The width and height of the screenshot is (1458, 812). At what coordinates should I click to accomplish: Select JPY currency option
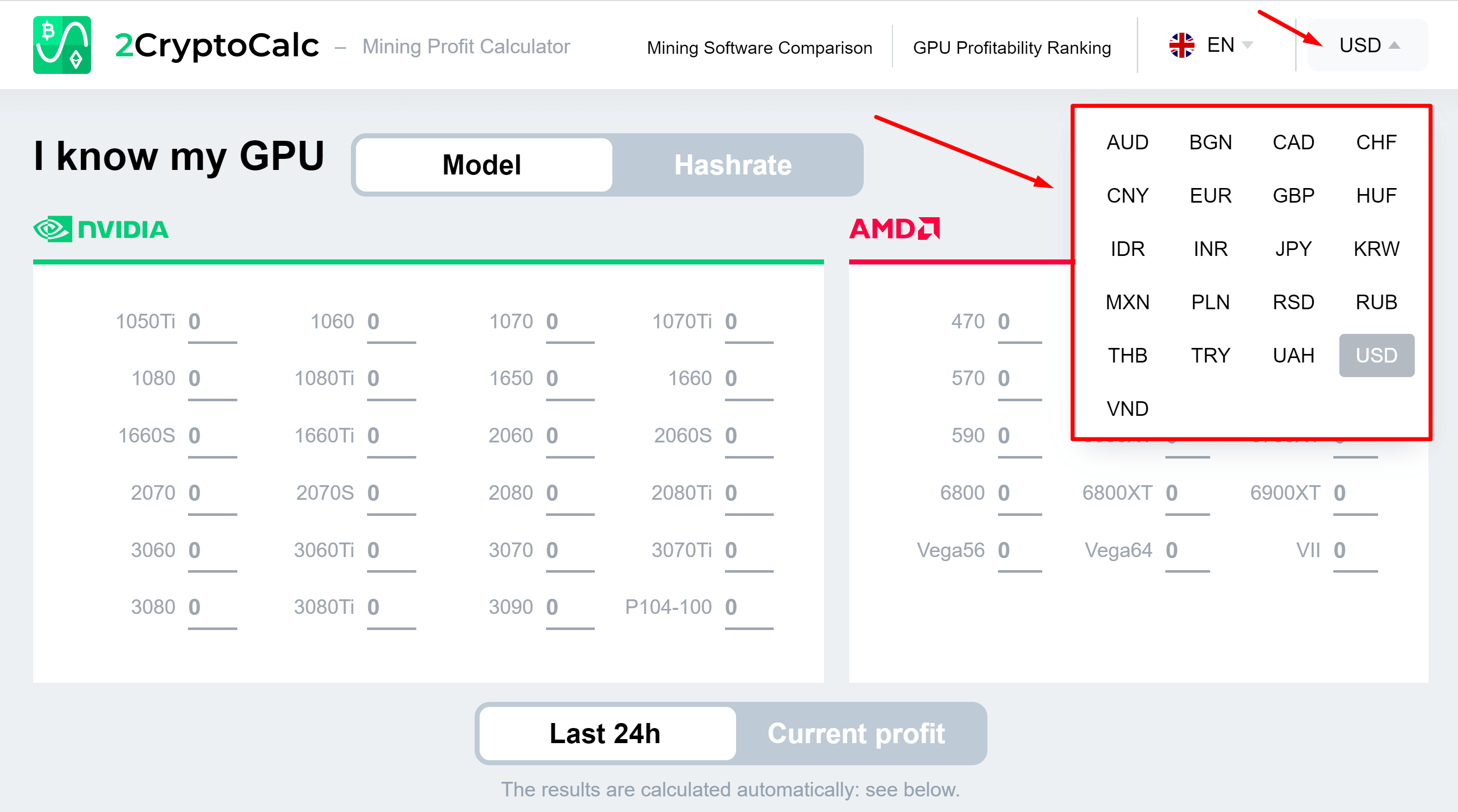point(1291,248)
